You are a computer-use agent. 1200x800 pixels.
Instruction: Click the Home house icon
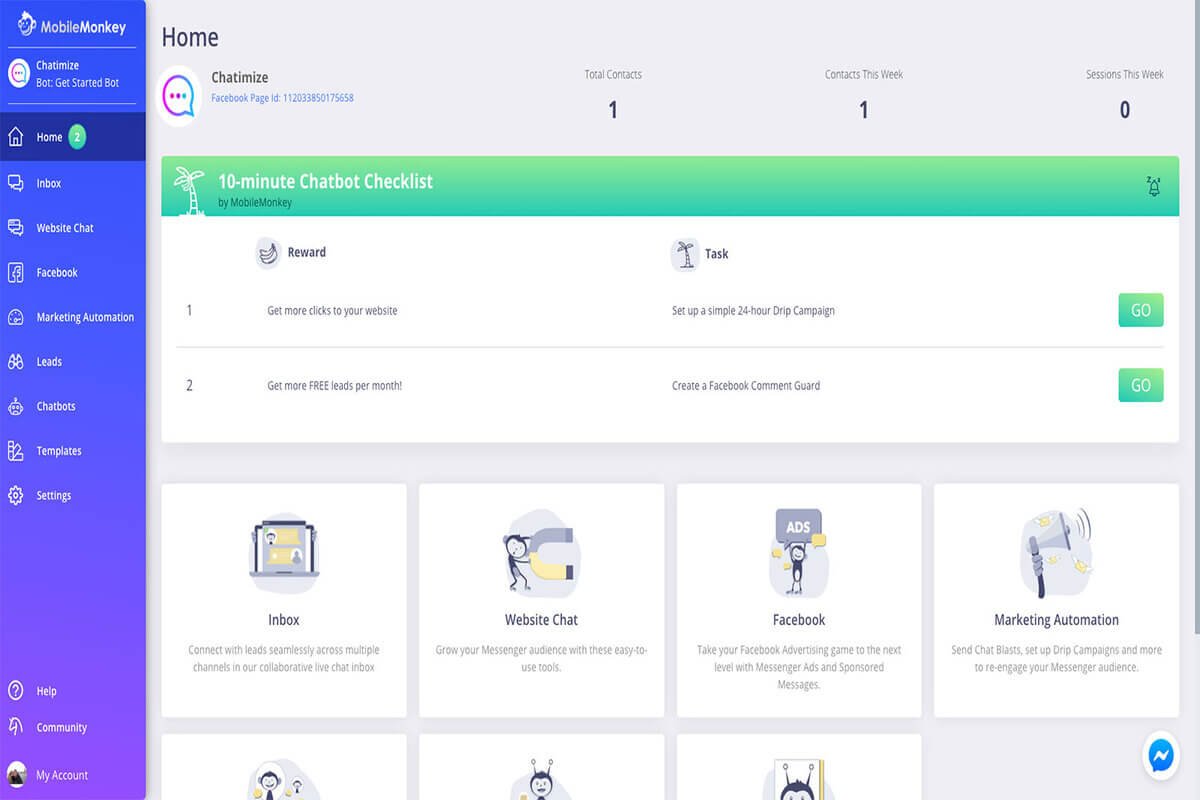coord(16,137)
